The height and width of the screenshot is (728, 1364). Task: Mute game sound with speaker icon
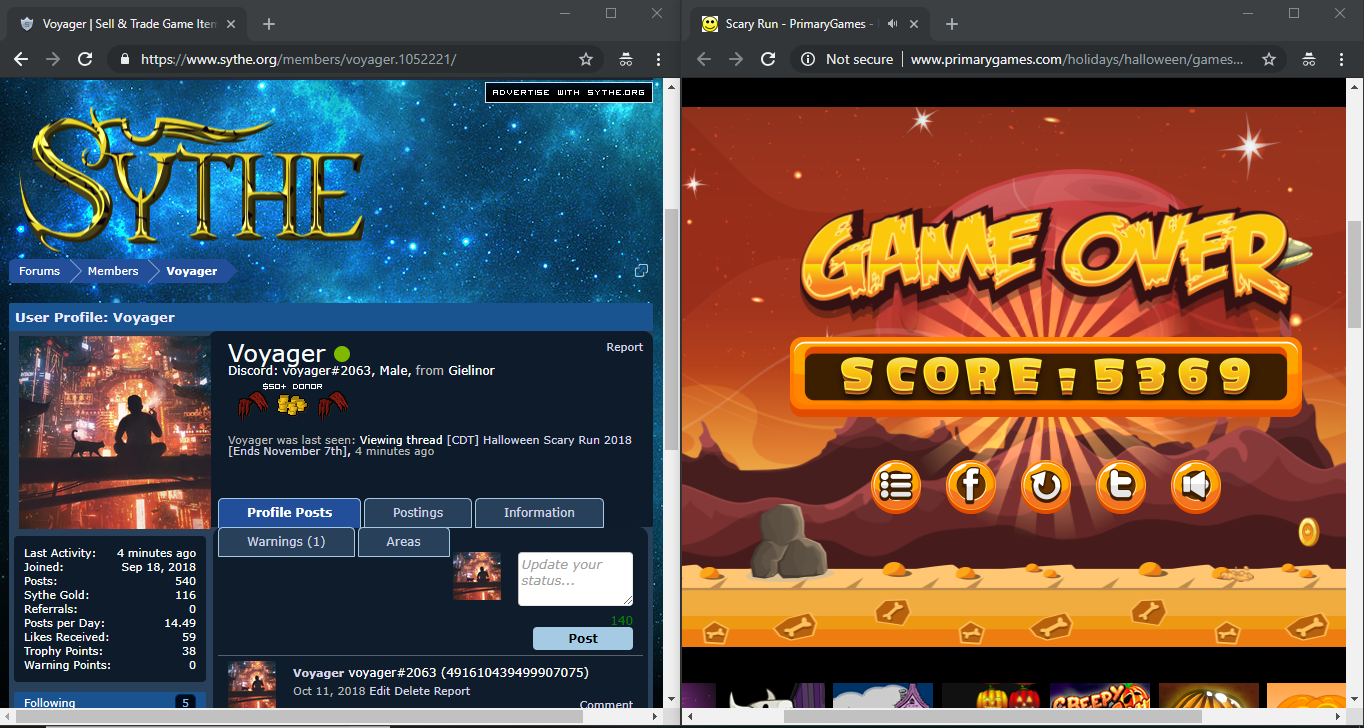click(1196, 487)
